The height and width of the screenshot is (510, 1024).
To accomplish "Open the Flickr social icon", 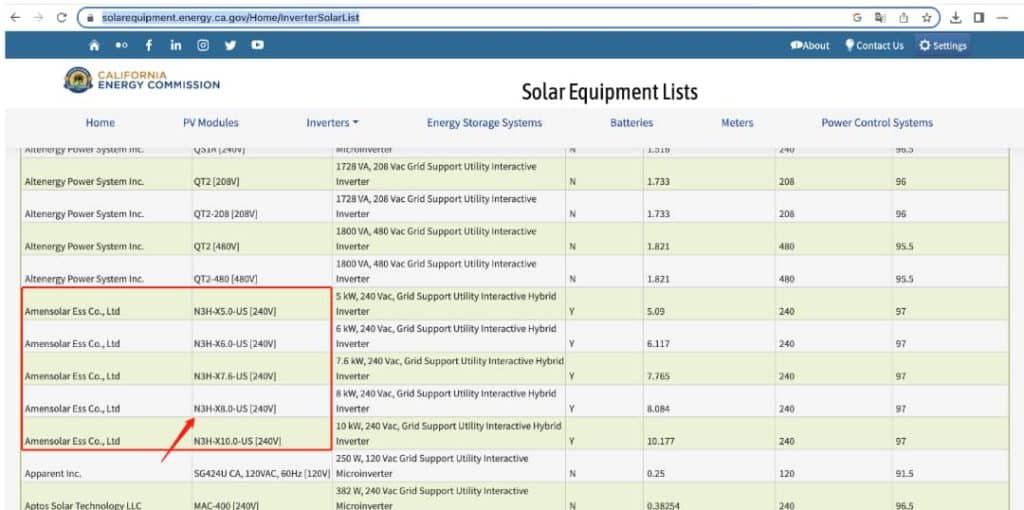I will (122, 45).
